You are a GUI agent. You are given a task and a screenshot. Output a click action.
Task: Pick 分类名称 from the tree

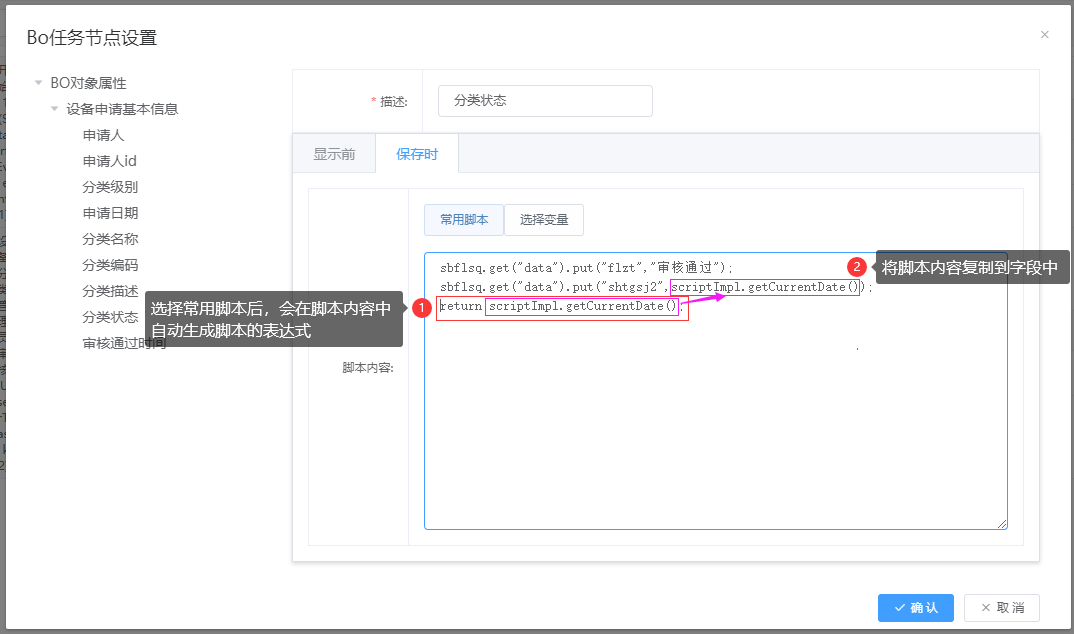(110, 239)
